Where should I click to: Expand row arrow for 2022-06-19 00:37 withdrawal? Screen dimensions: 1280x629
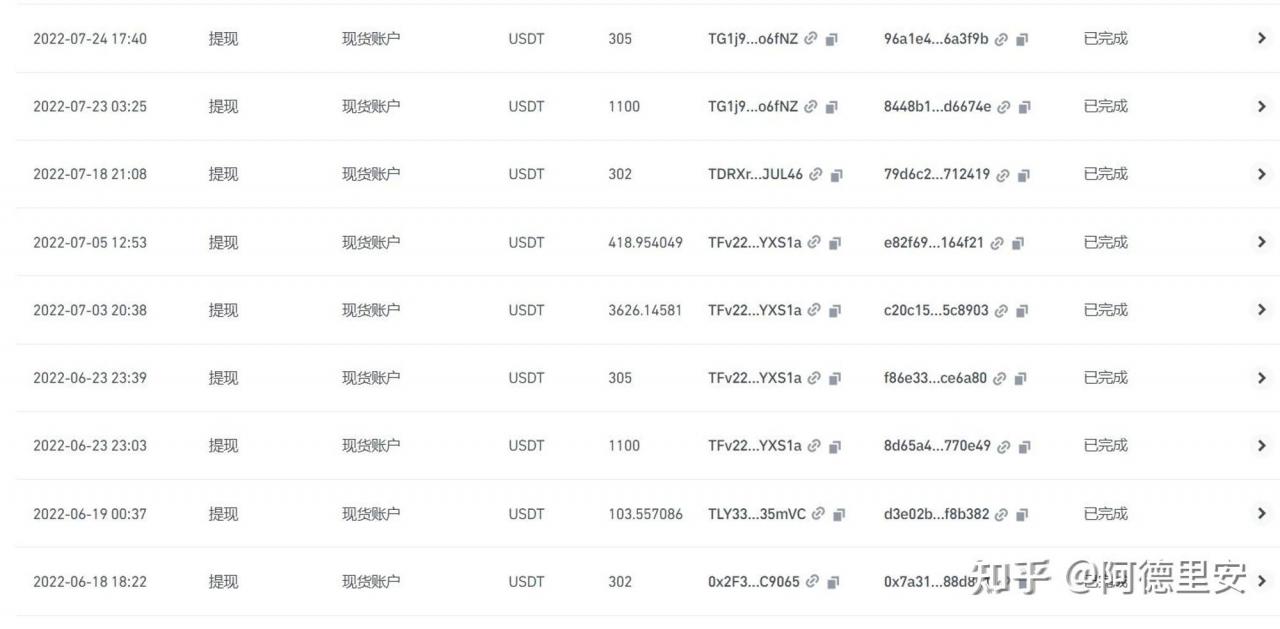(1261, 513)
